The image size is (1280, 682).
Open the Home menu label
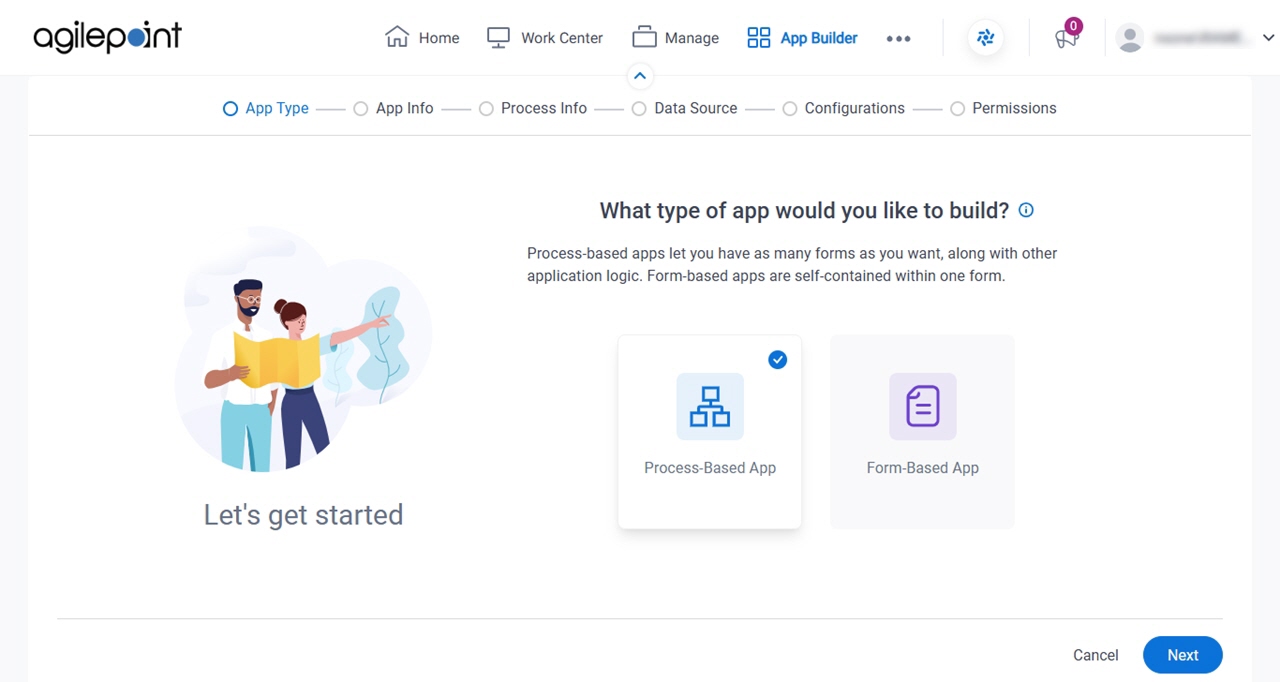click(439, 38)
